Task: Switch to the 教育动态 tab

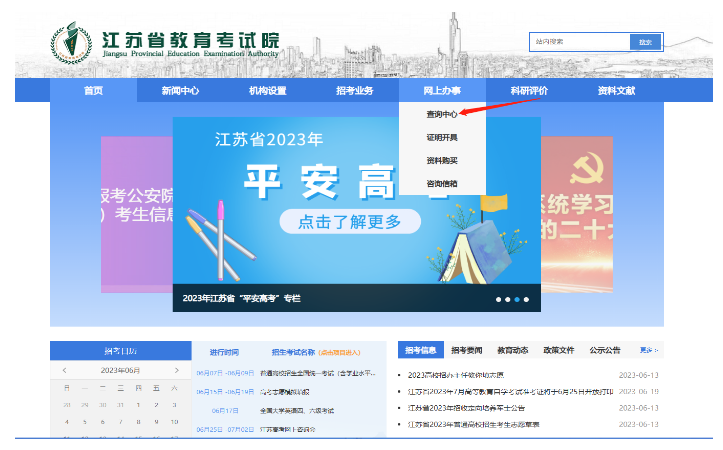Action: [513, 350]
